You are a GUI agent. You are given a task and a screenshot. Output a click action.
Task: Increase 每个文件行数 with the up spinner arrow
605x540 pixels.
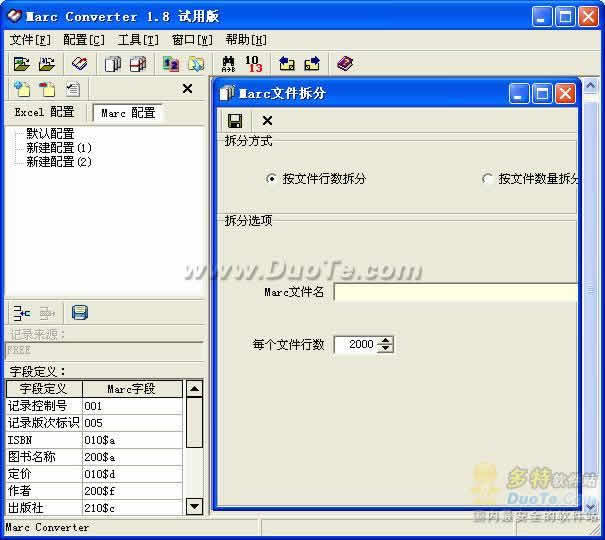click(x=385, y=341)
